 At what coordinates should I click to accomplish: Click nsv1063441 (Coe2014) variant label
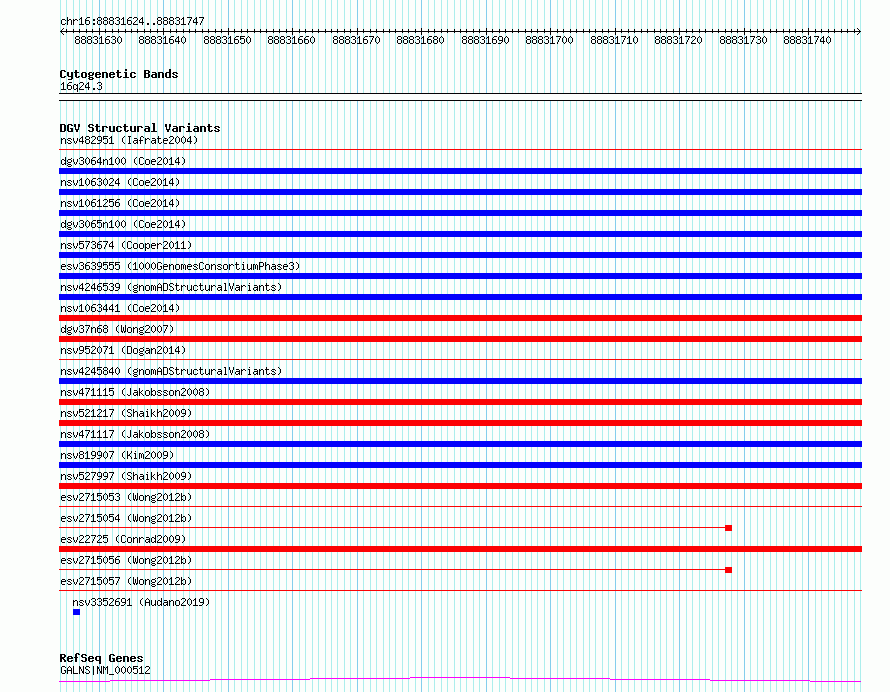120,308
